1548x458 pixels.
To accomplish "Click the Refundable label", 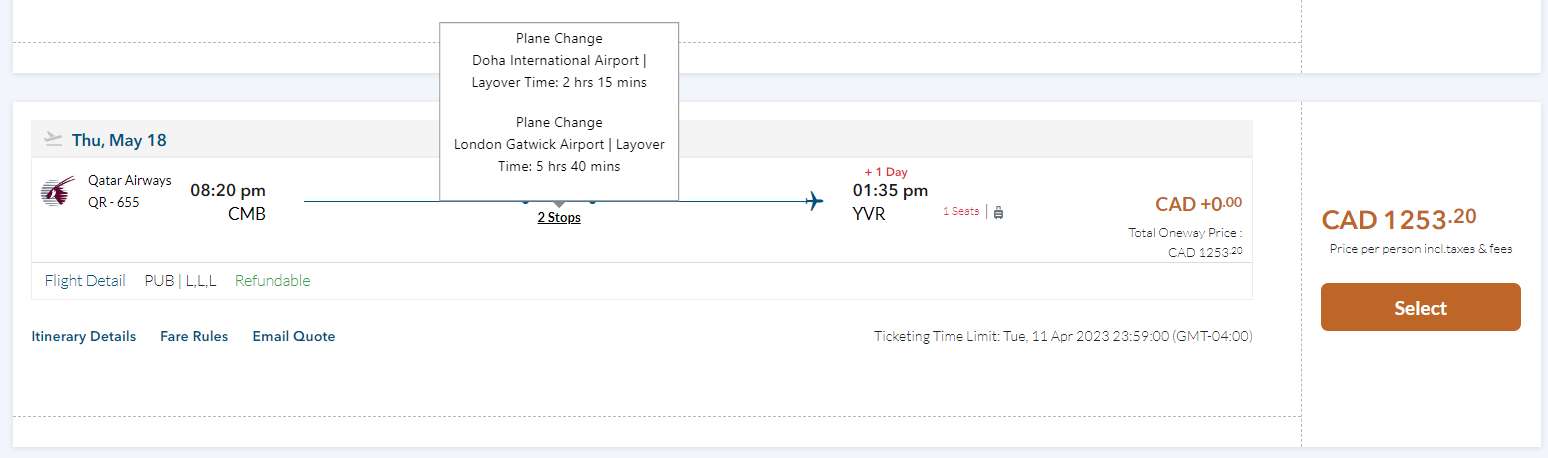I will pyautogui.click(x=273, y=281).
